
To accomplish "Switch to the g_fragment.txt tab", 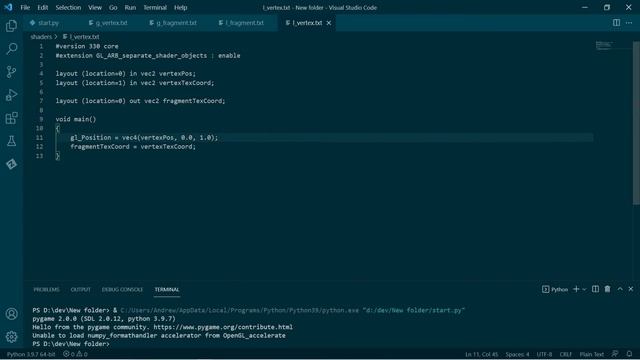I will point(173,23).
